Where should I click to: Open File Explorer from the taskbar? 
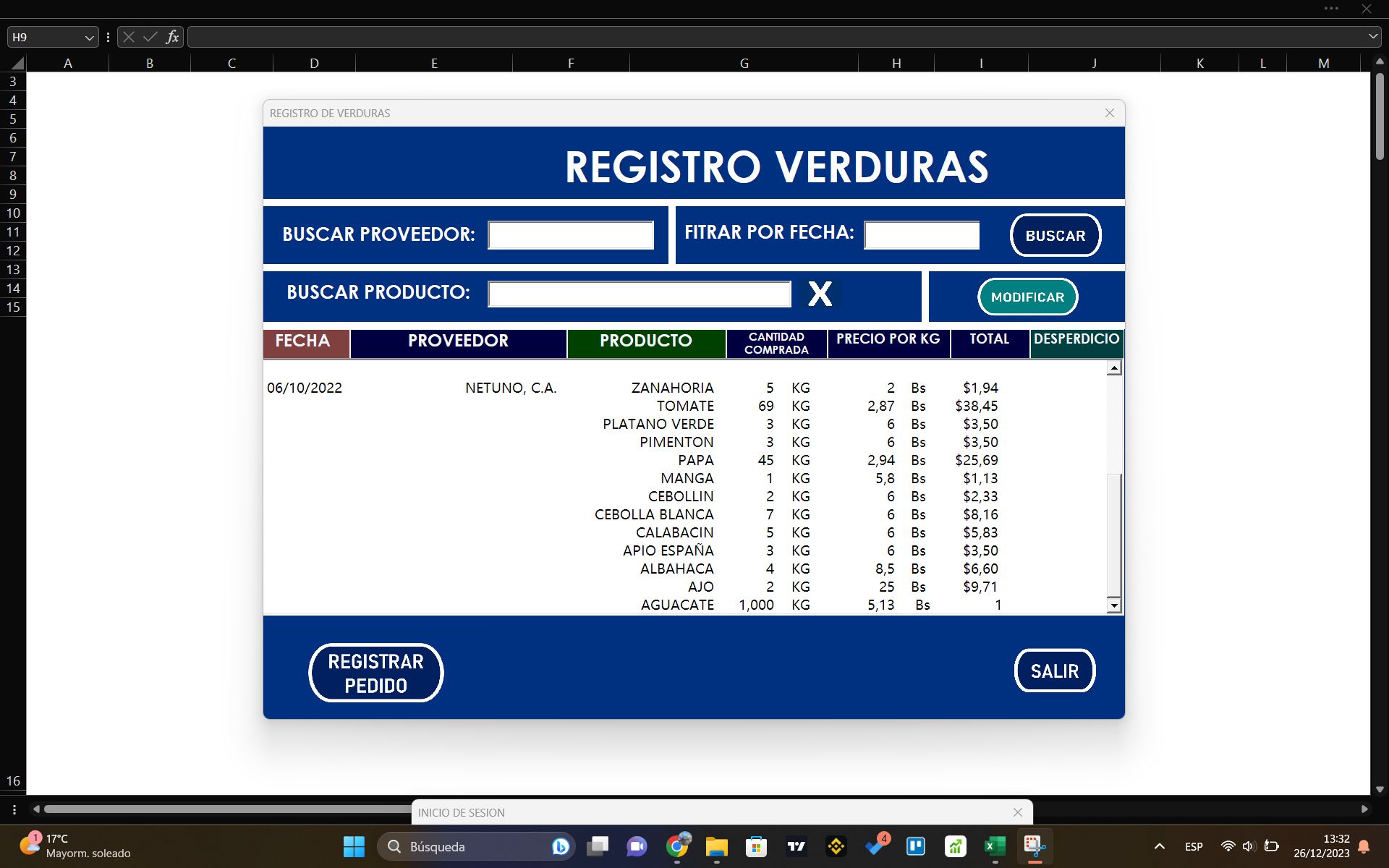717,846
